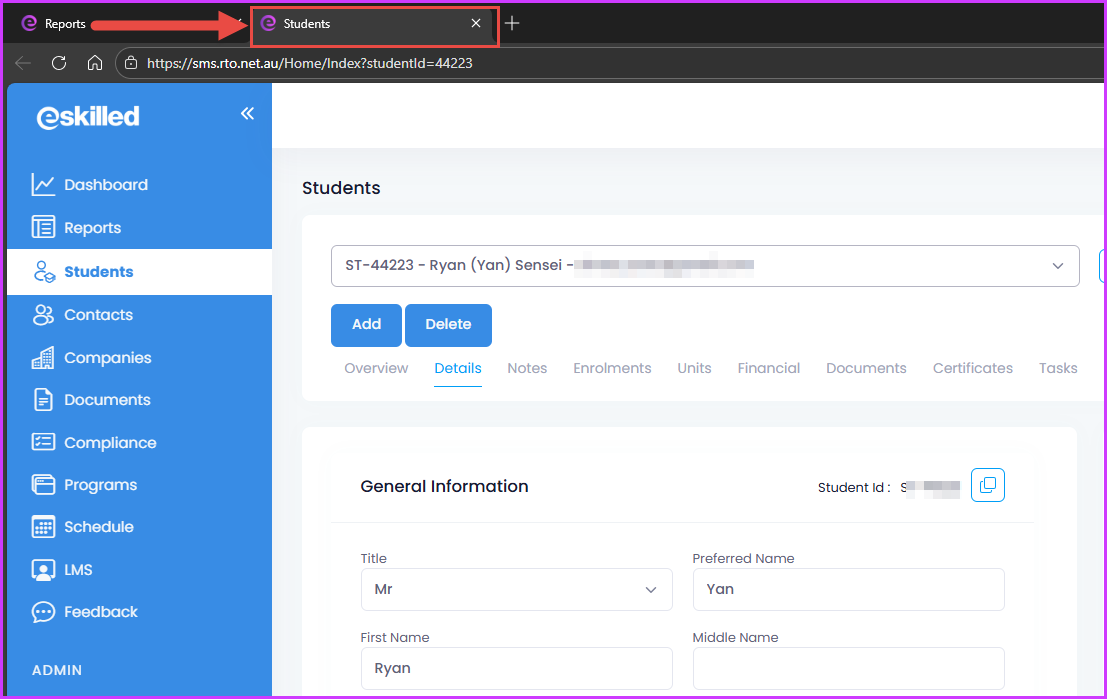Click the Dashboard chart icon in sidebar
1107x699 pixels.
43,185
